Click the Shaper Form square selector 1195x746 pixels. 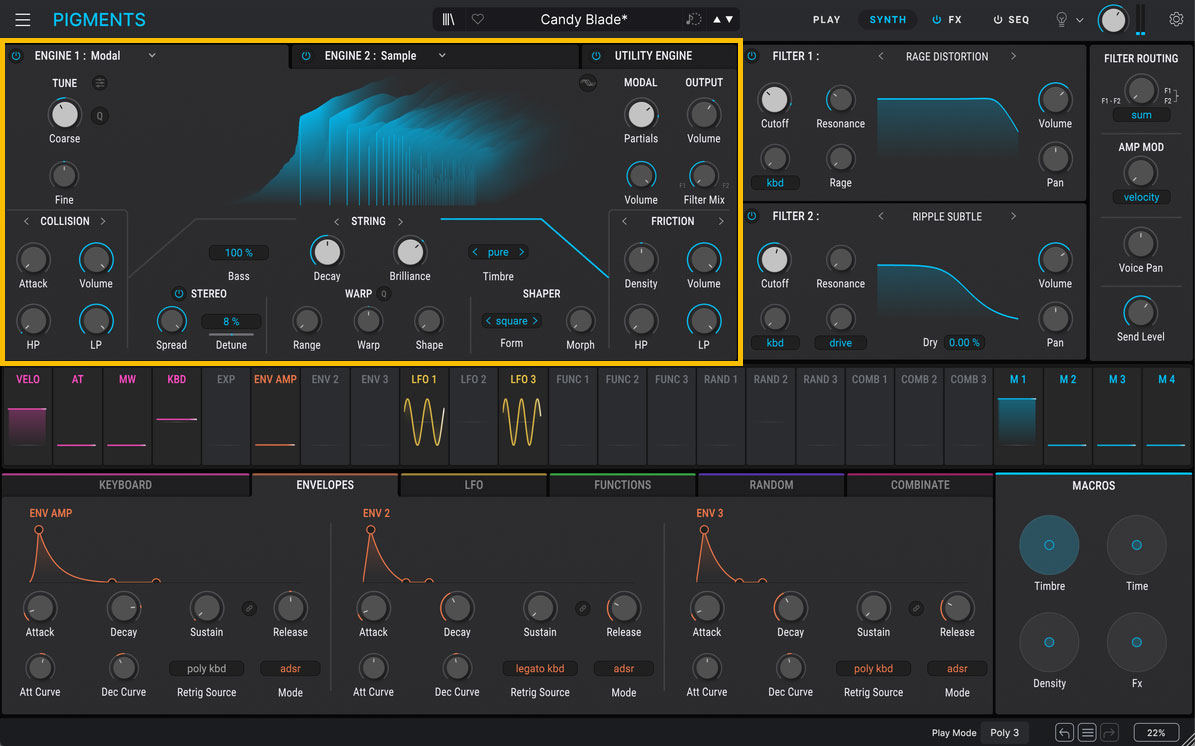(511, 321)
